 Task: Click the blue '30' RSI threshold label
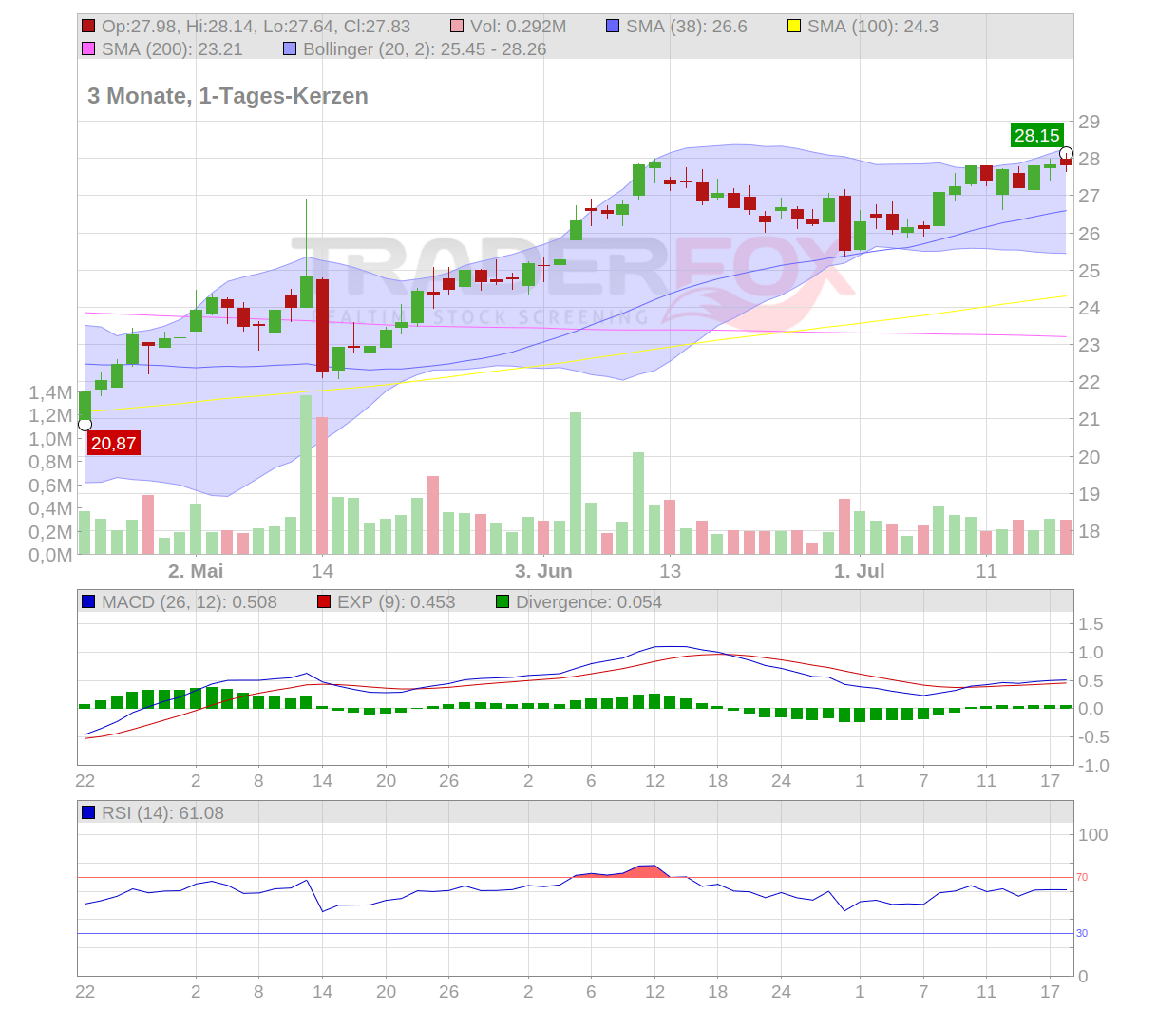point(1082,933)
